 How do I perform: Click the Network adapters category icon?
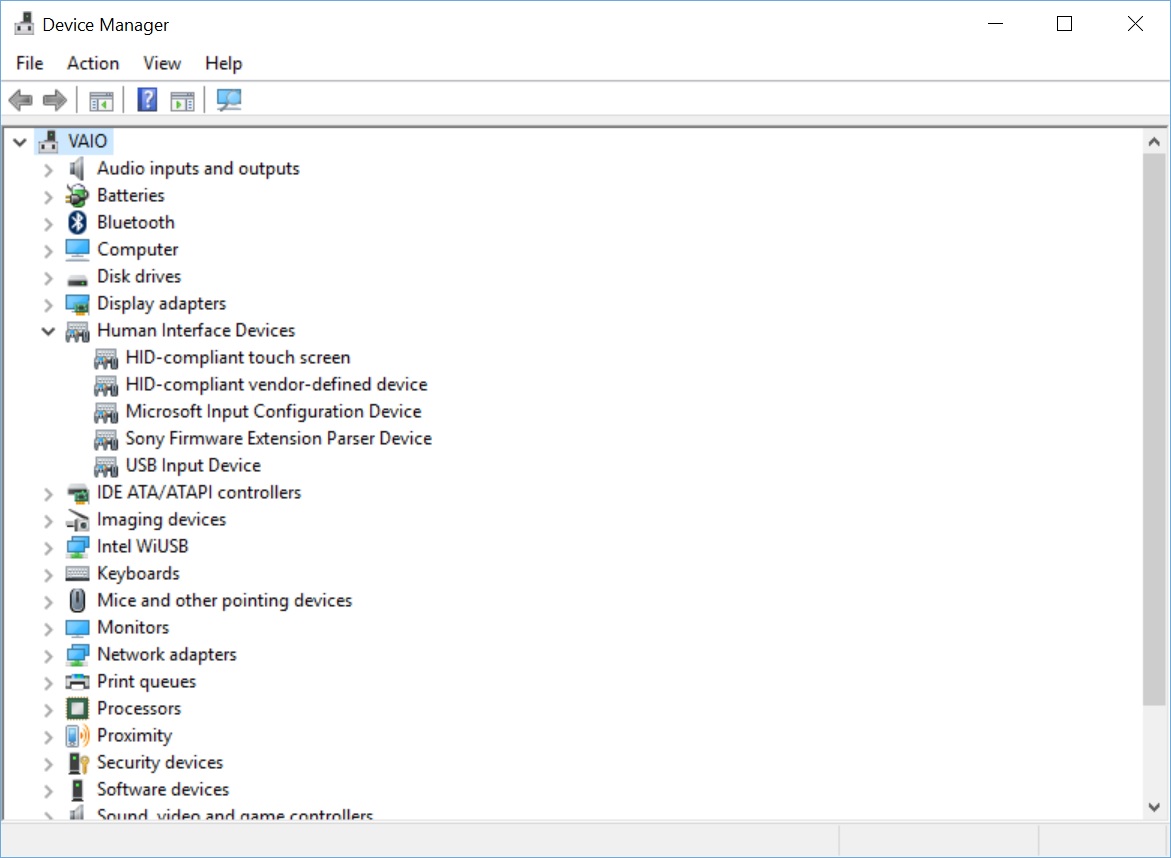tap(76, 654)
